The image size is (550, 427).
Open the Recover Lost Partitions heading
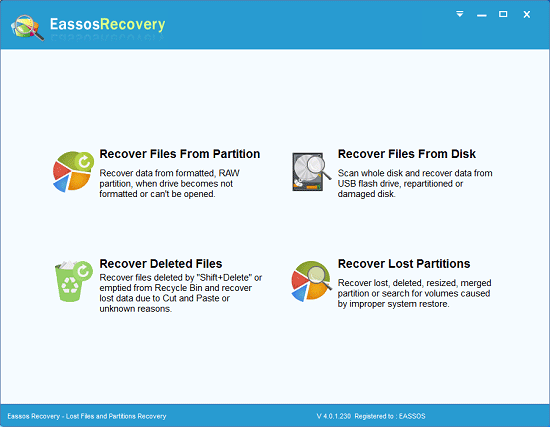[404, 263]
